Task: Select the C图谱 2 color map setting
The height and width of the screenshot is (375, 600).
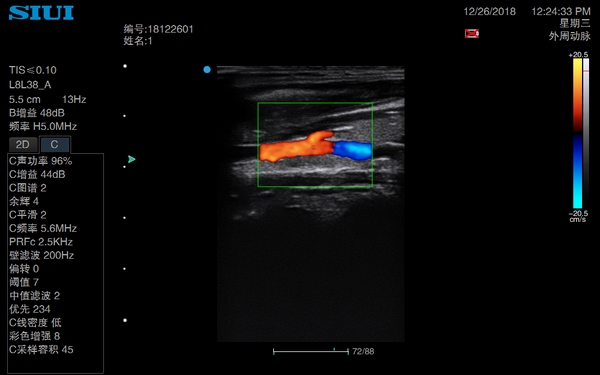Action: click(28, 188)
